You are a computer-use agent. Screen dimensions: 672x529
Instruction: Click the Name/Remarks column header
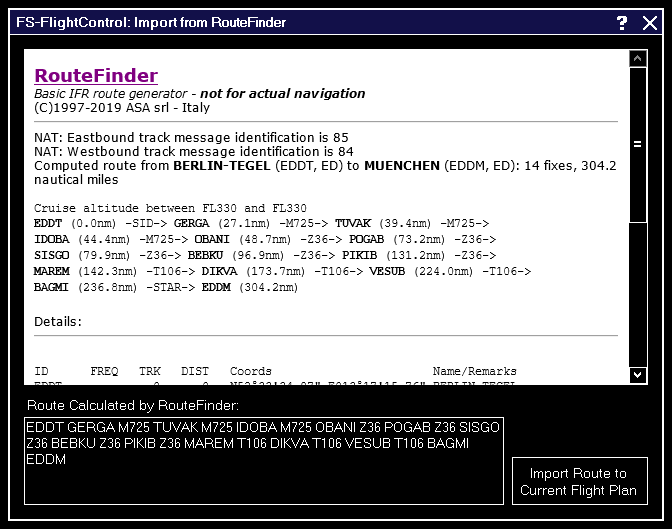[474, 371]
